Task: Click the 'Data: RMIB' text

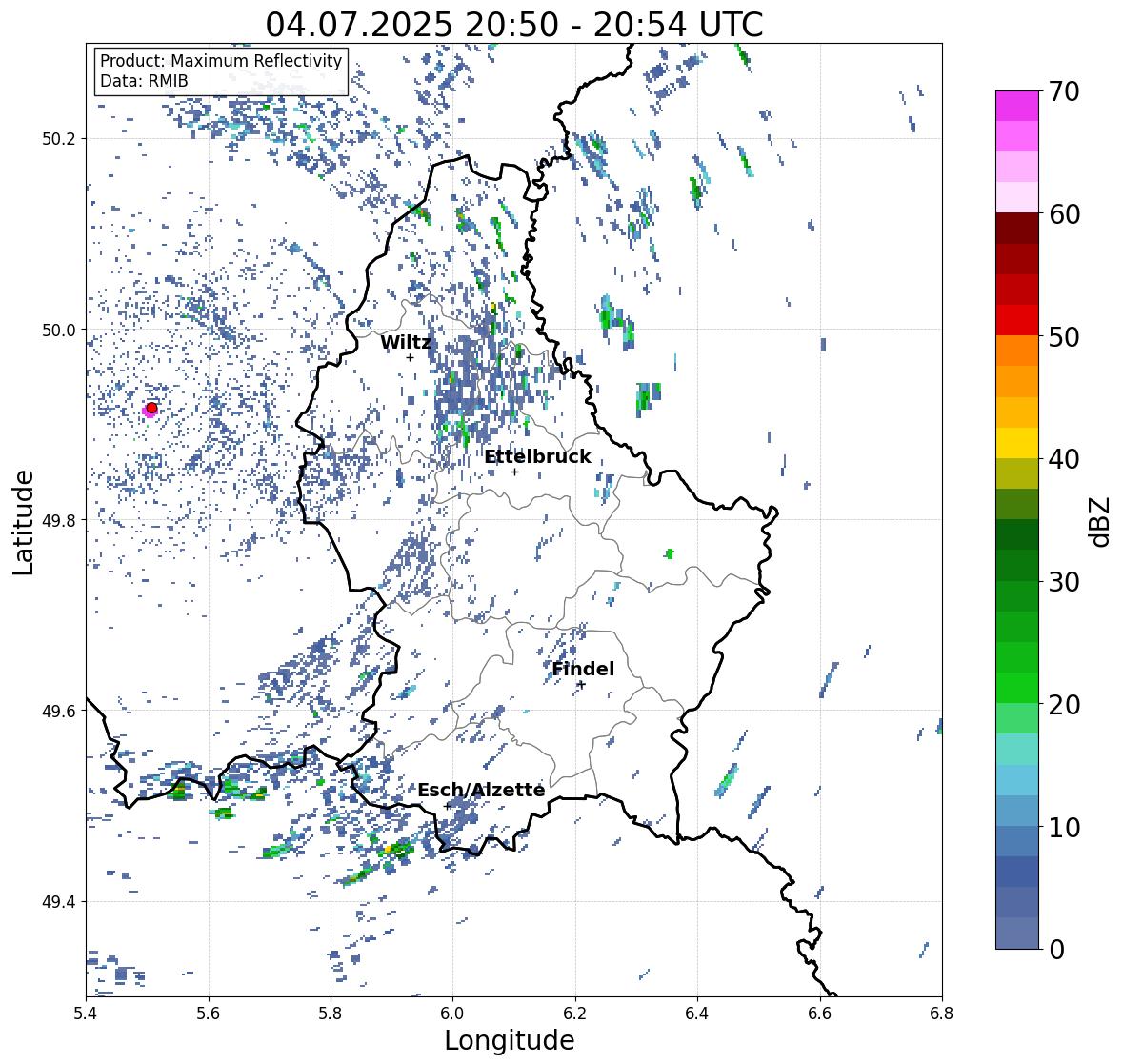Action: pos(144,81)
